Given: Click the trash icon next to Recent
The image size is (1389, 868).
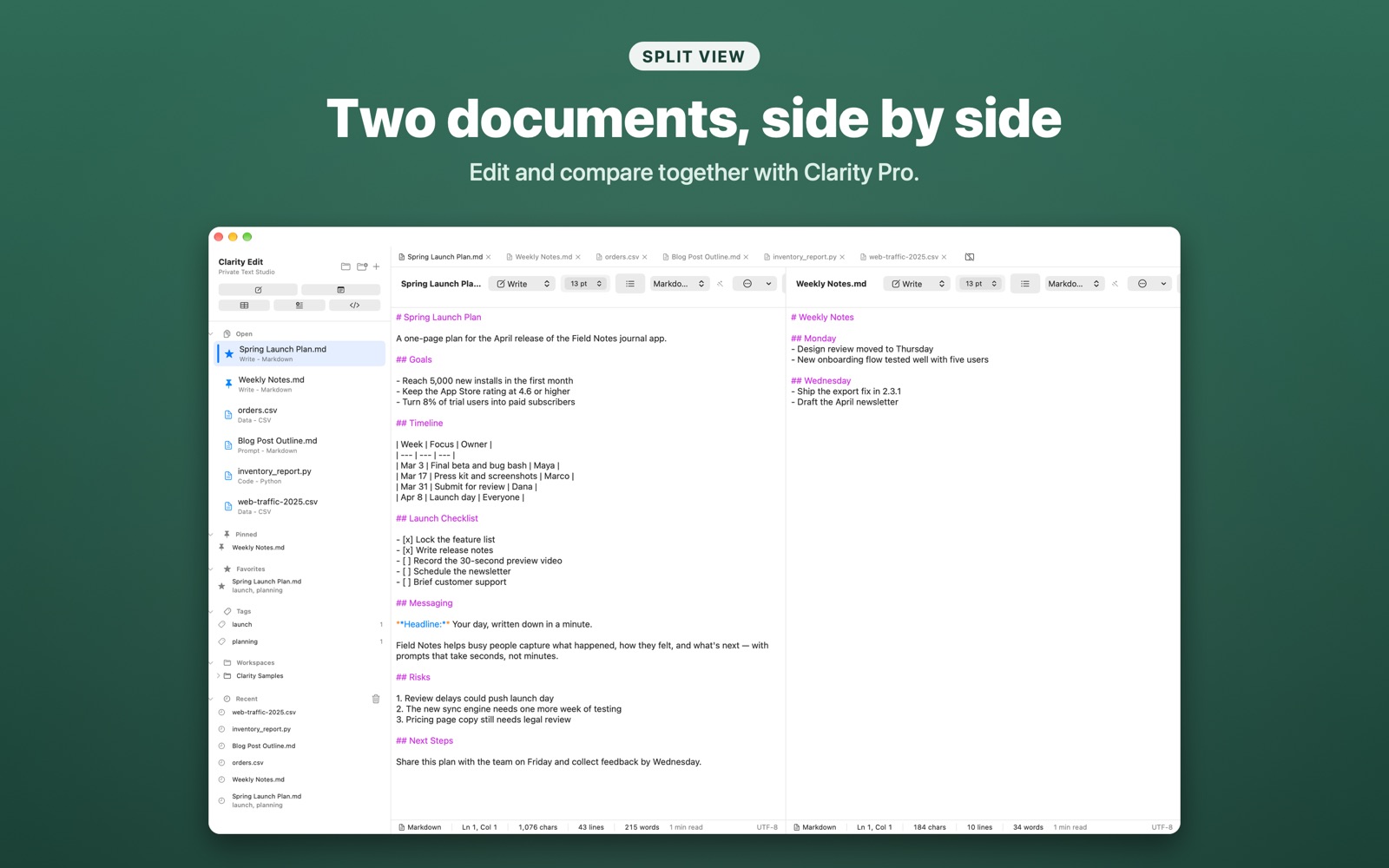Looking at the screenshot, I should pos(376,699).
